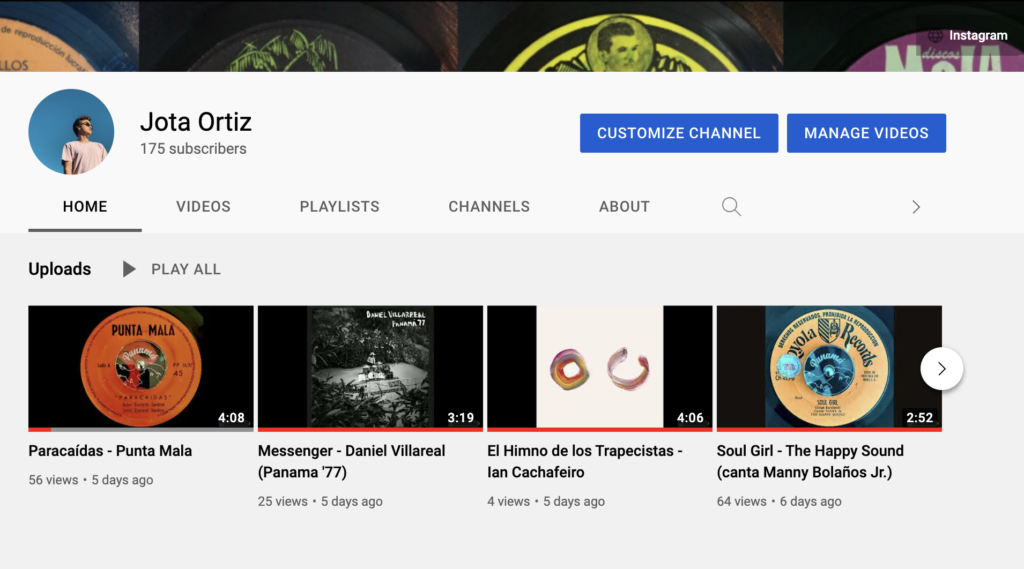
Task: Click the Jota Ortiz profile avatar
Action: click(71, 132)
